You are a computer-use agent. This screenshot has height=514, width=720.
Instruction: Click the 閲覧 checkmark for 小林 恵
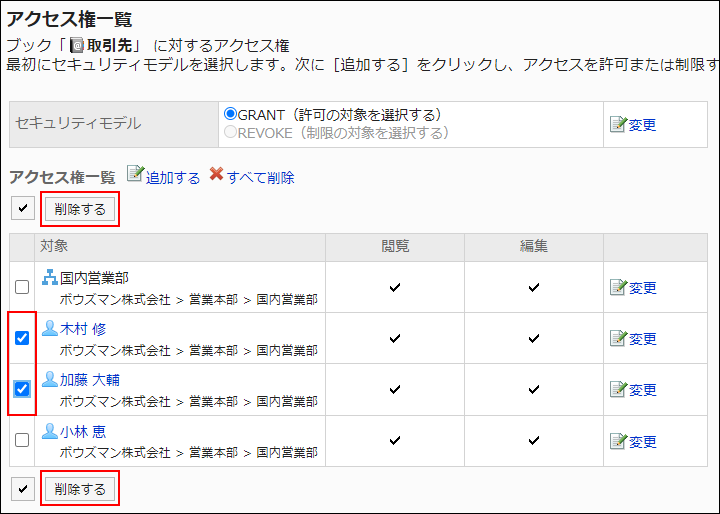pos(395,441)
